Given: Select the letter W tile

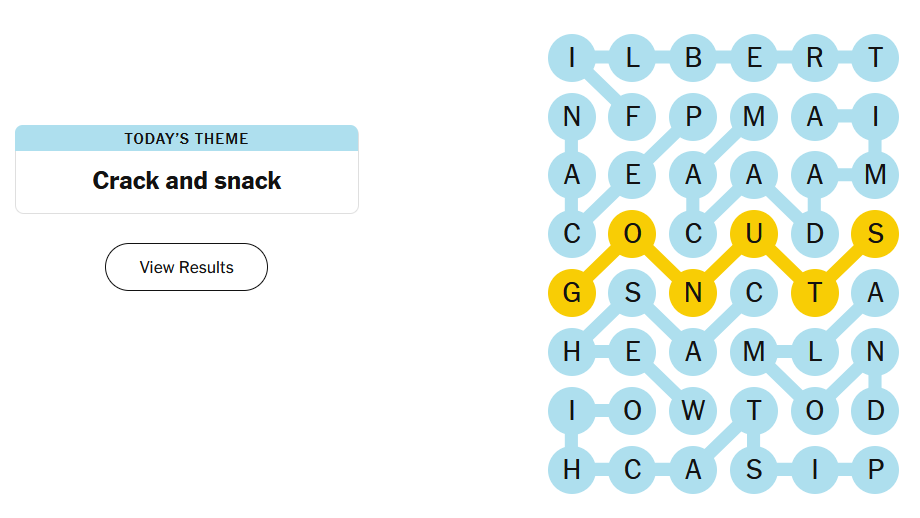Looking at the screenshot, I should tap(693, 411).
